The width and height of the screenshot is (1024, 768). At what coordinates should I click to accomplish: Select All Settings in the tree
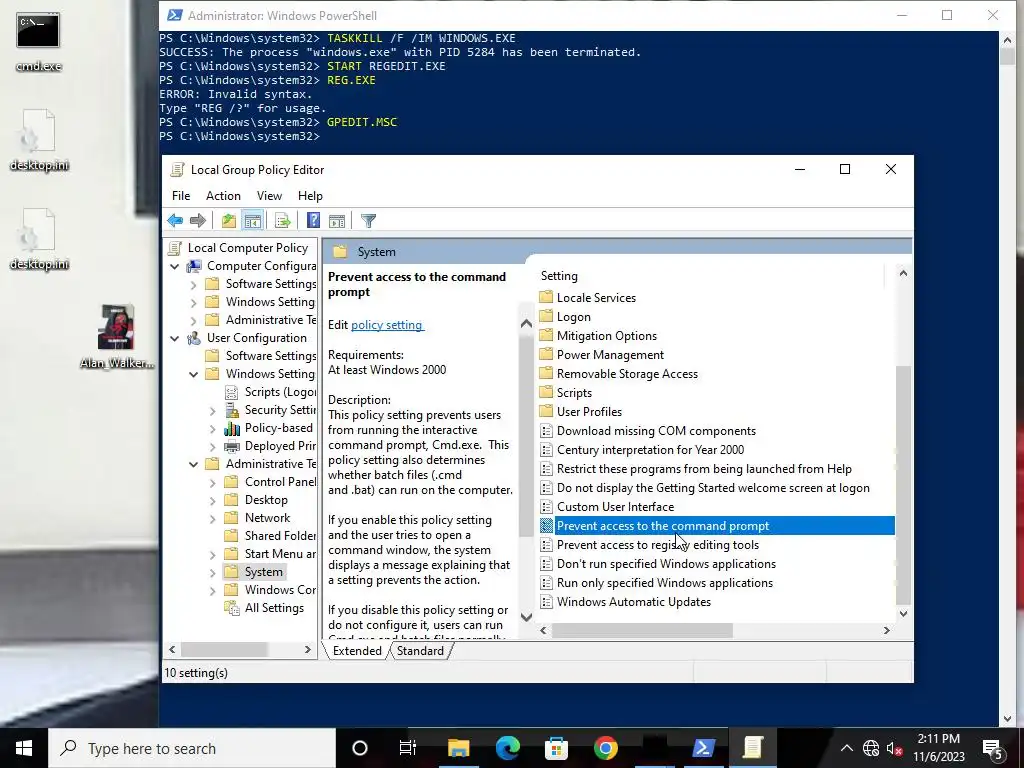tap(274, 608)
